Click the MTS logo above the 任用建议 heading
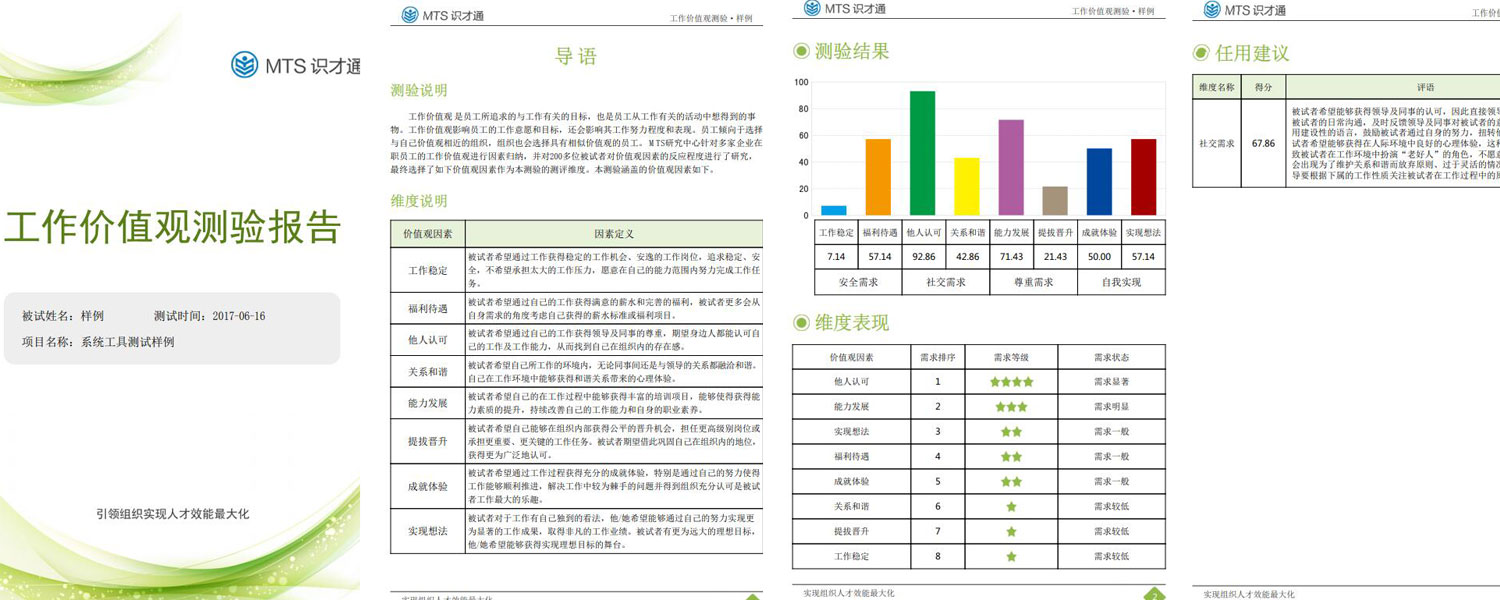The height and width of the screenshot is (600, 1500). coord(1245,10)
